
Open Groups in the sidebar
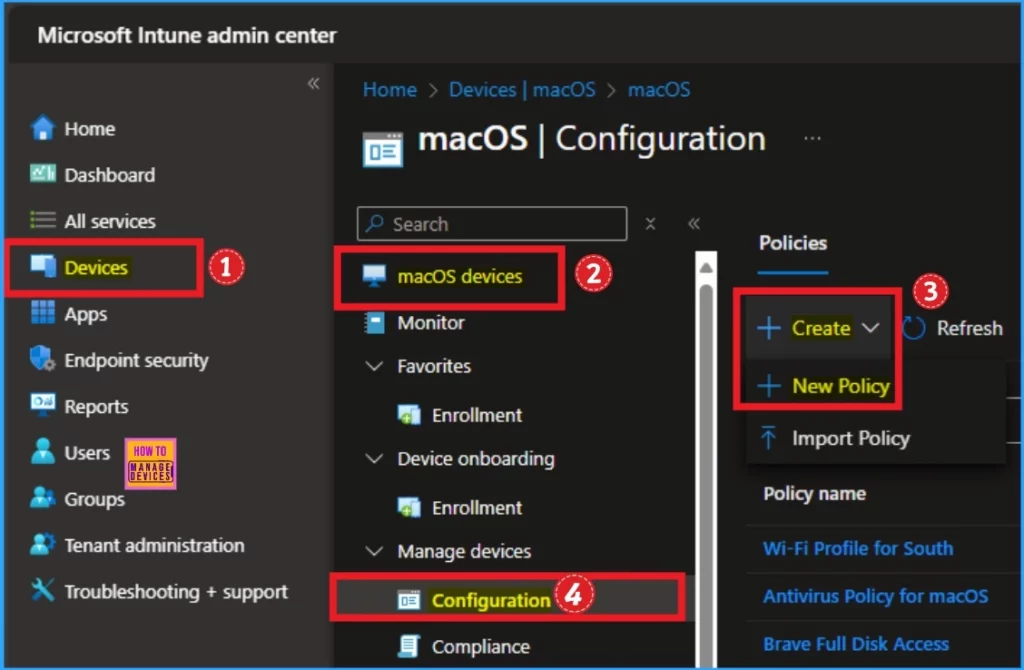94,500
